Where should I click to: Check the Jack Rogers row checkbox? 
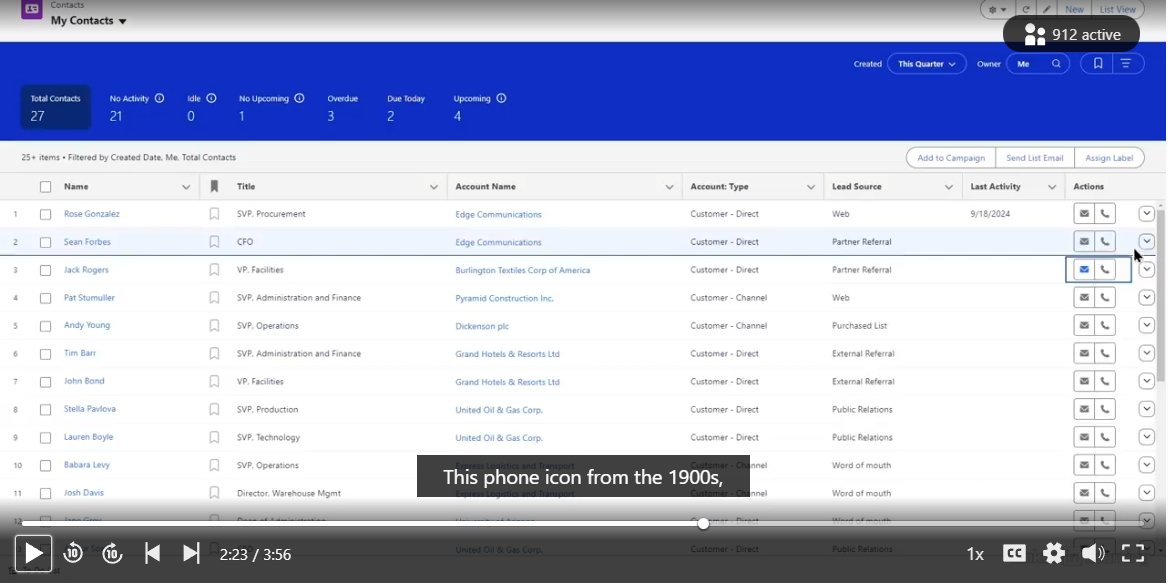pyautogui.click(x=45, y=271)
